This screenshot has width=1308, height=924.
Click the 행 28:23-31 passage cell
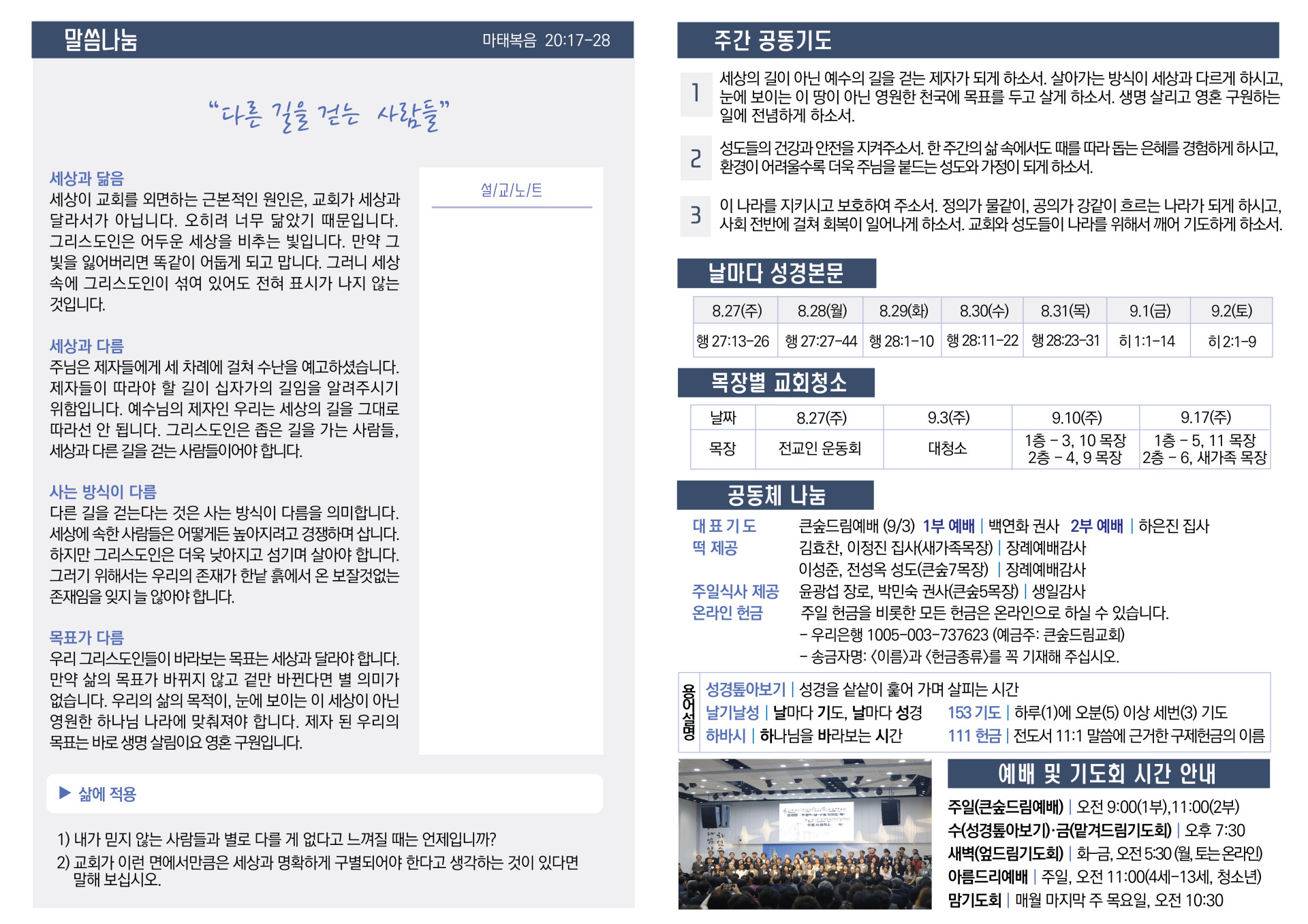(x=1065, y=340)
